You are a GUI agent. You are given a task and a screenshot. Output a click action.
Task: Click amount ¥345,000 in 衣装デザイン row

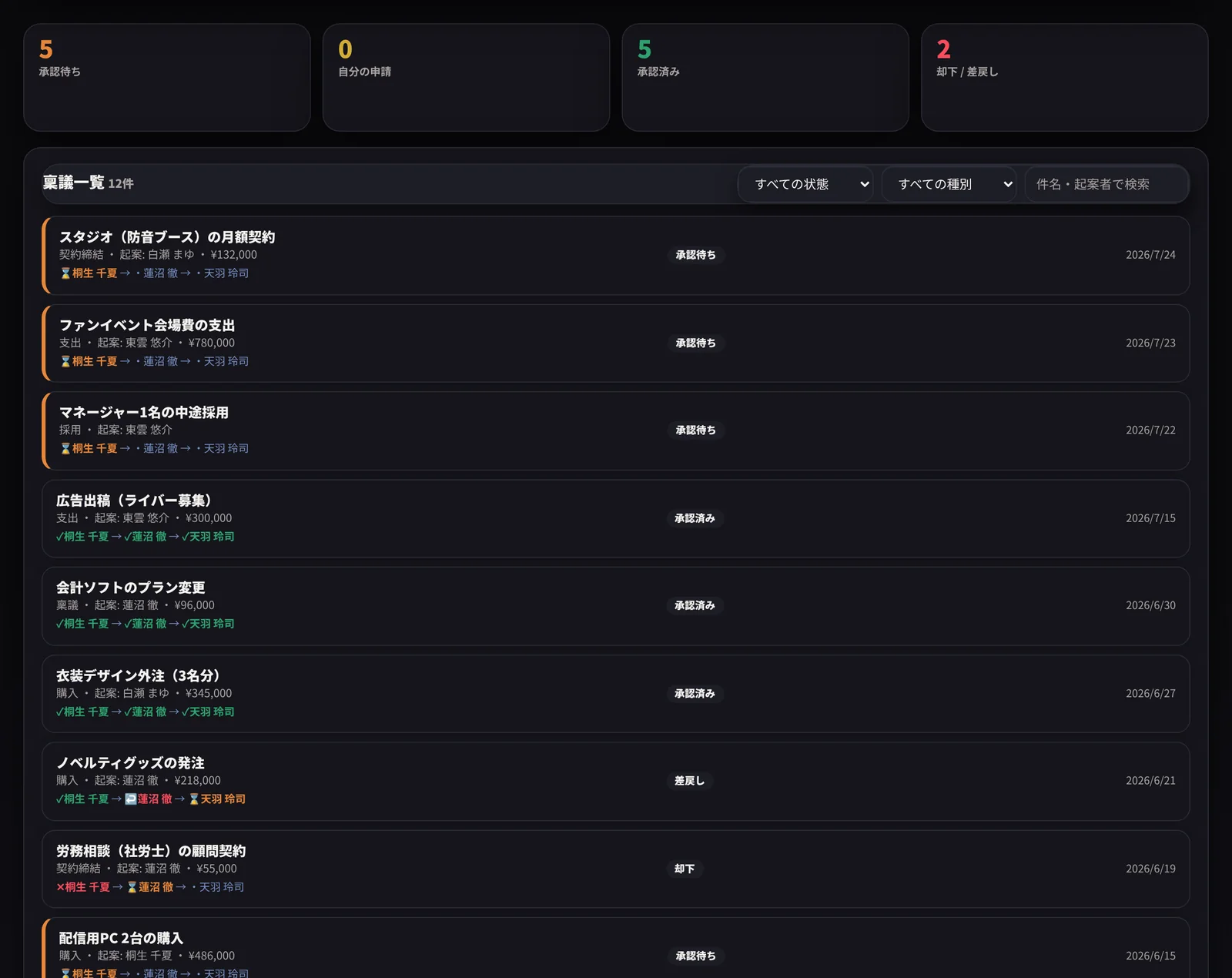tap(209, 693)
